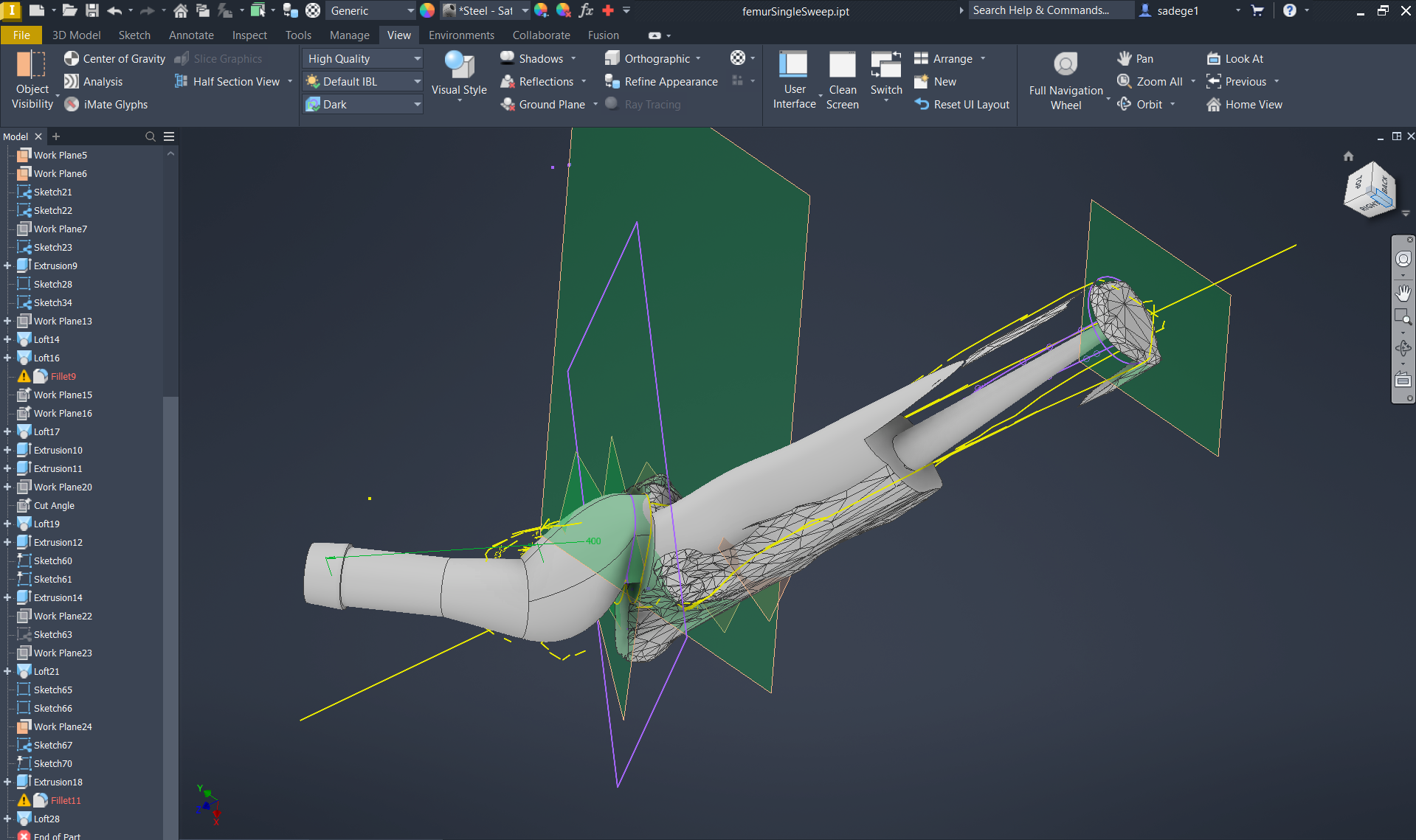Click the Look At tool
The image size is (1416, 840).
1234,58
